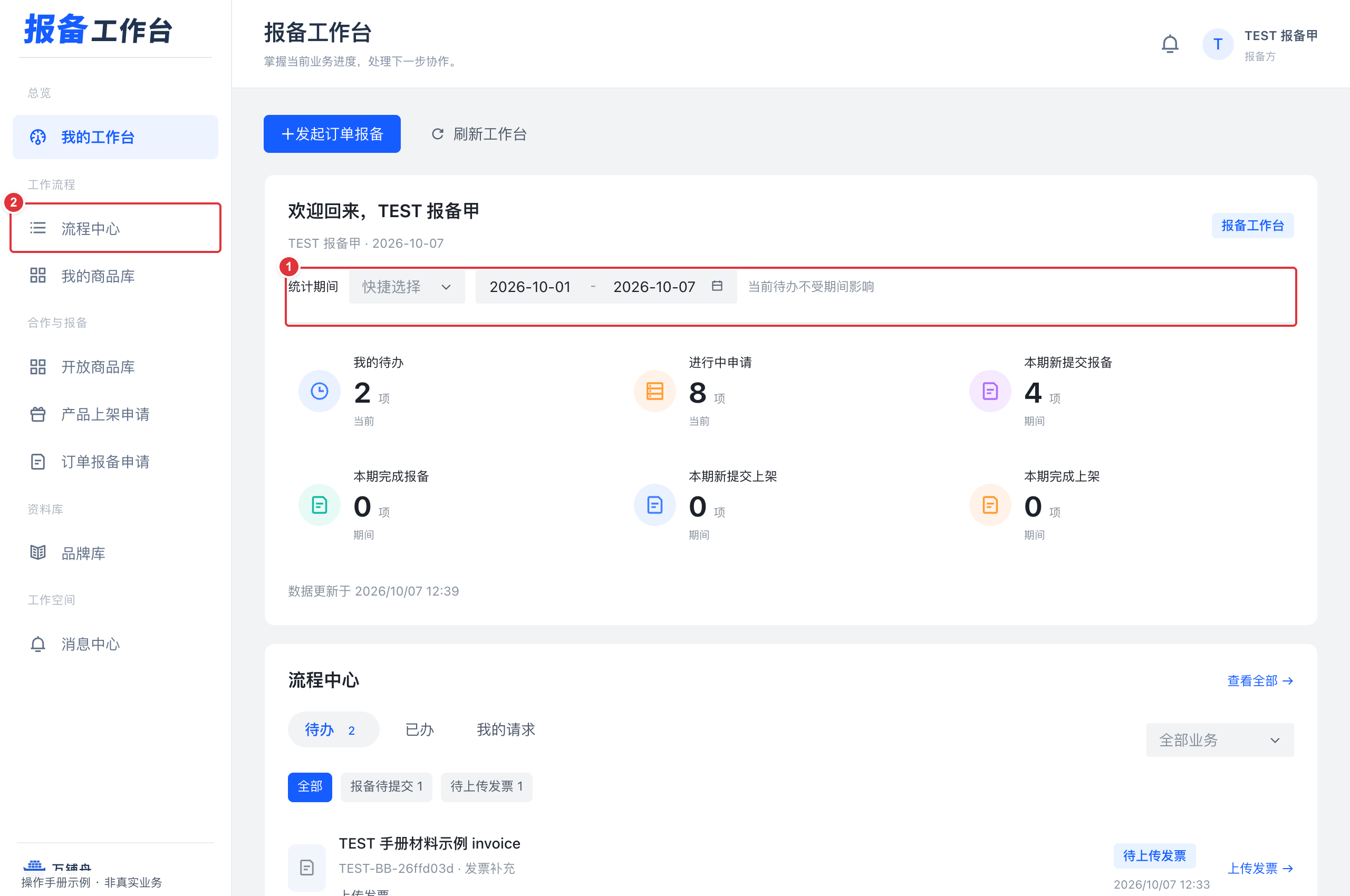Switch to the 已办 tab
Viewport: 1350px width, 896px height.
click(x=419, y=730)
